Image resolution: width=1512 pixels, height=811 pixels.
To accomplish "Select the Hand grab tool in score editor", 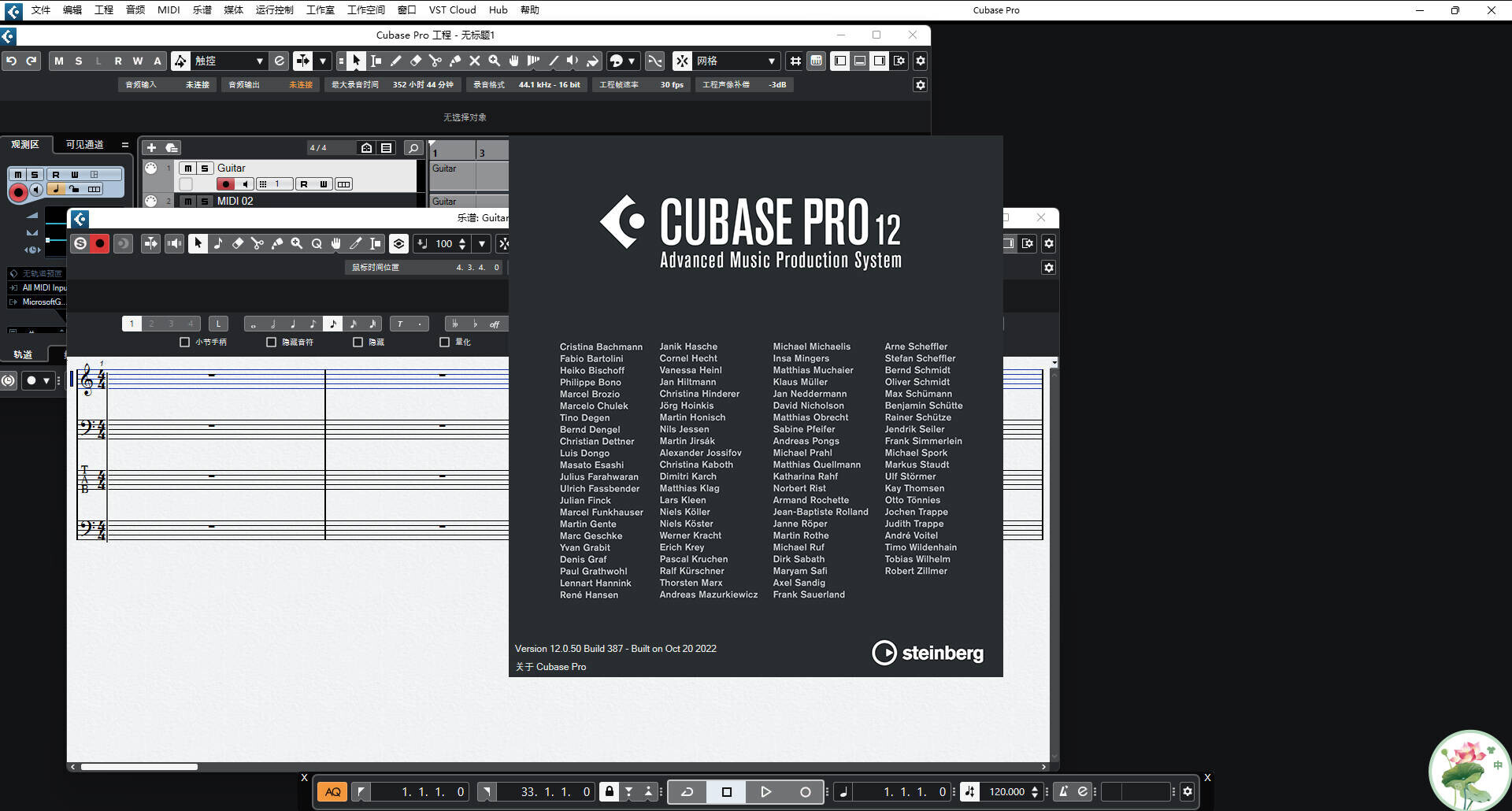I will tap(336, 244).
